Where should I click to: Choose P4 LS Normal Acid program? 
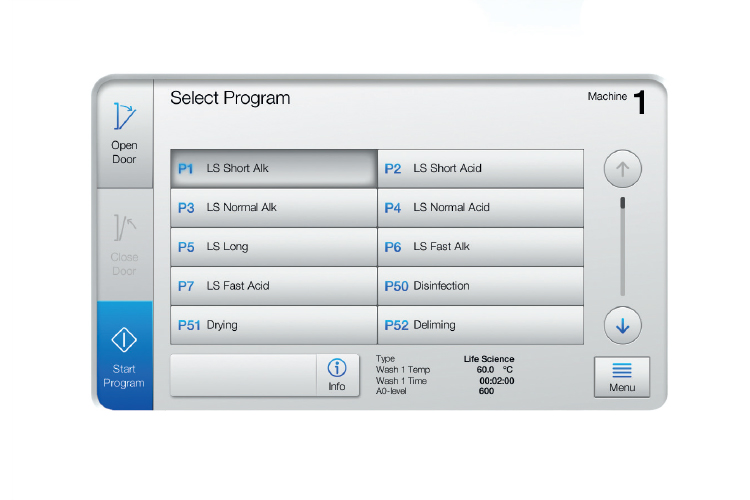480,208
